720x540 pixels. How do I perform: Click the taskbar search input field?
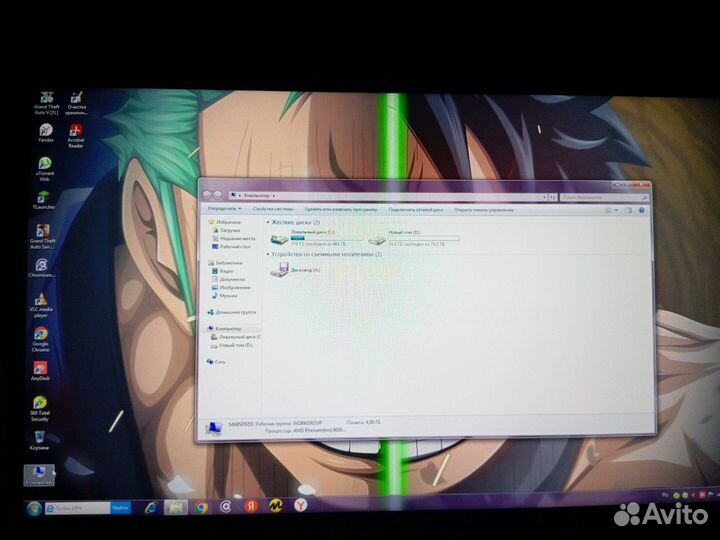click(78, 508)
